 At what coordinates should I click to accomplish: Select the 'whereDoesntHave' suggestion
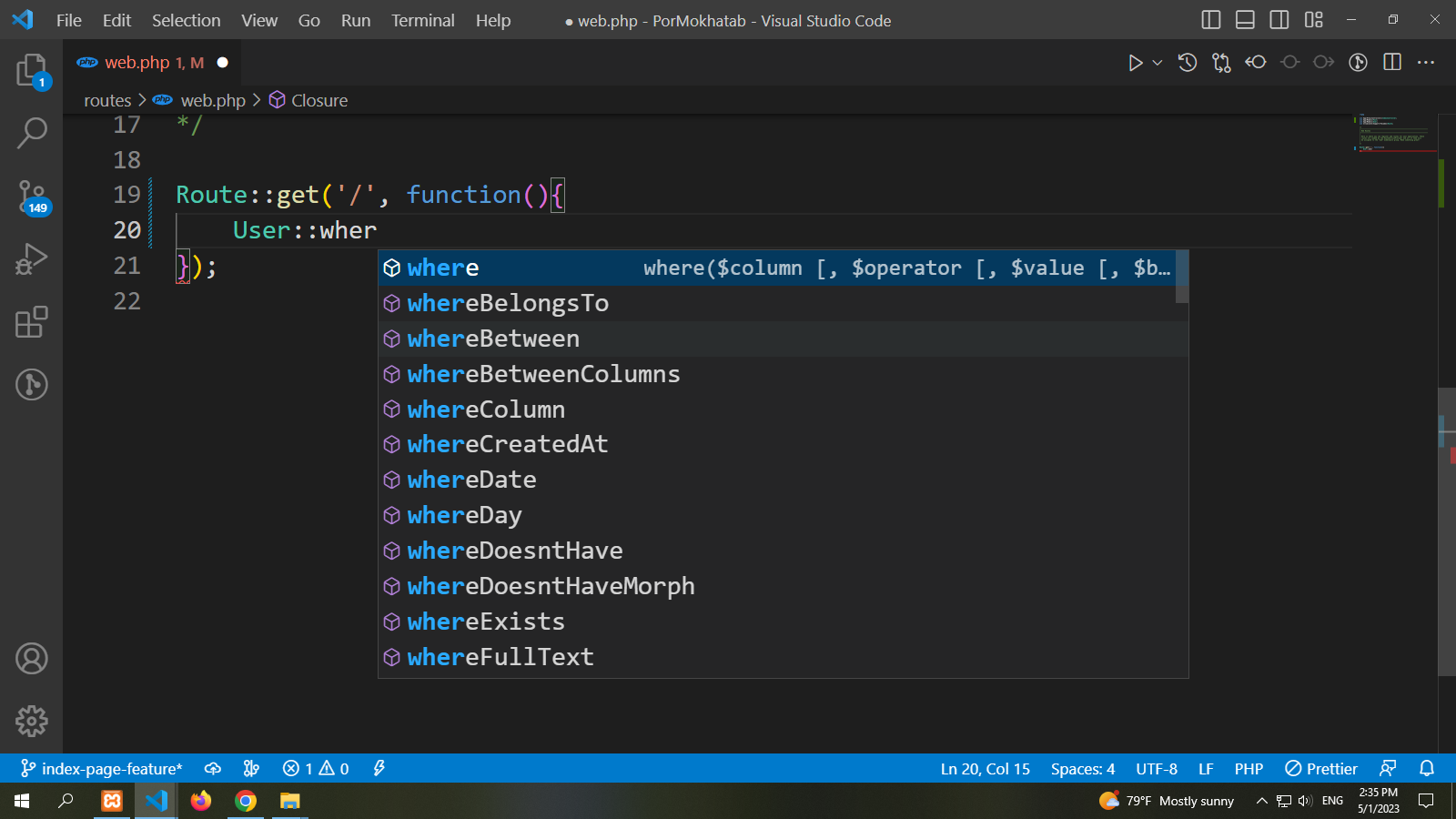point(777,551)
